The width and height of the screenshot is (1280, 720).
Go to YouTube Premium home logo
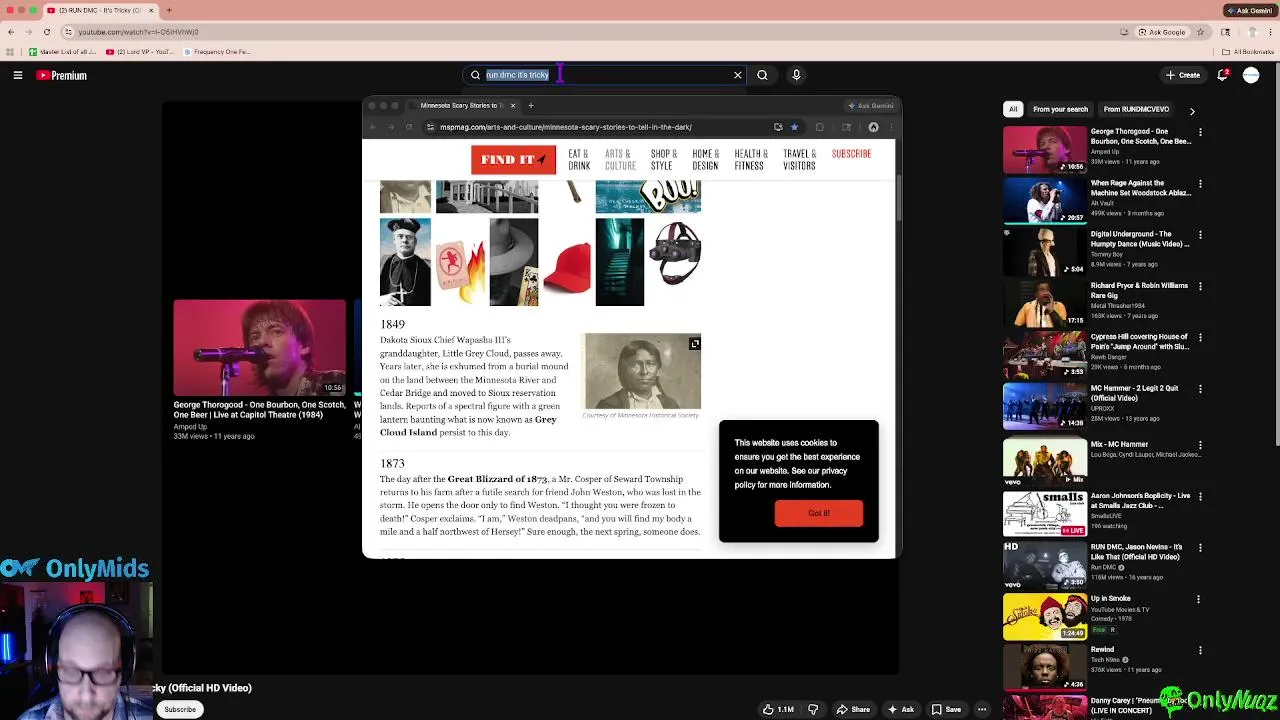[62, 75]
